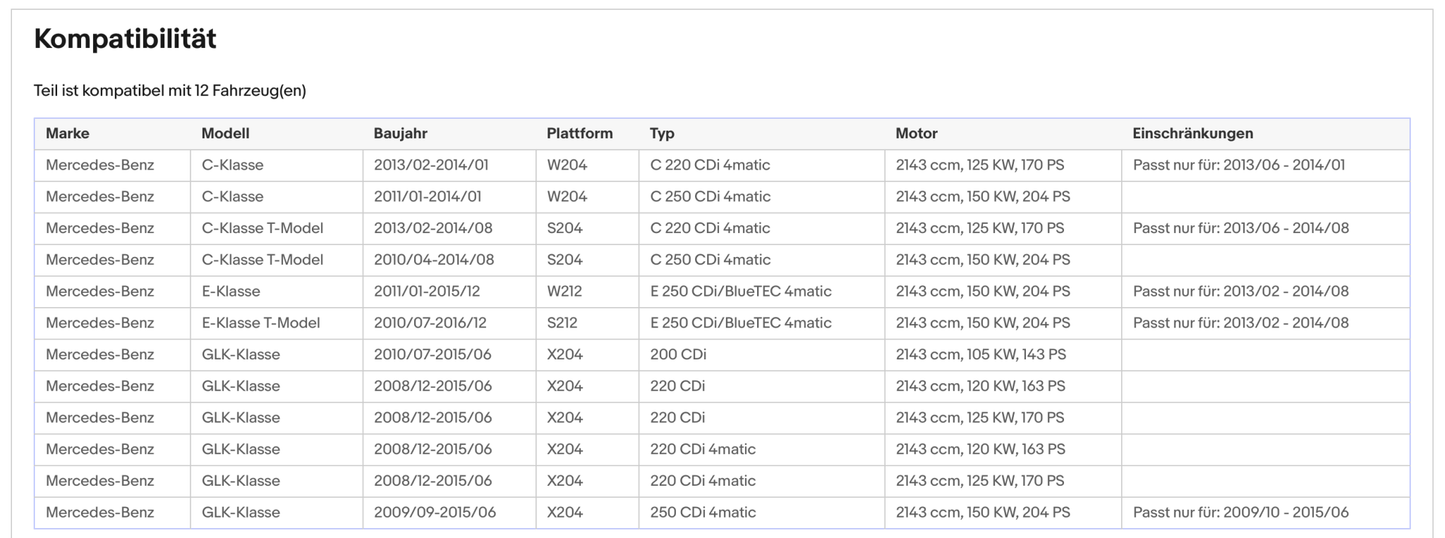
Task: Click restriction 'Passt nur für: 2009/10 - 2015/06'
Action: coord(1240,512)
